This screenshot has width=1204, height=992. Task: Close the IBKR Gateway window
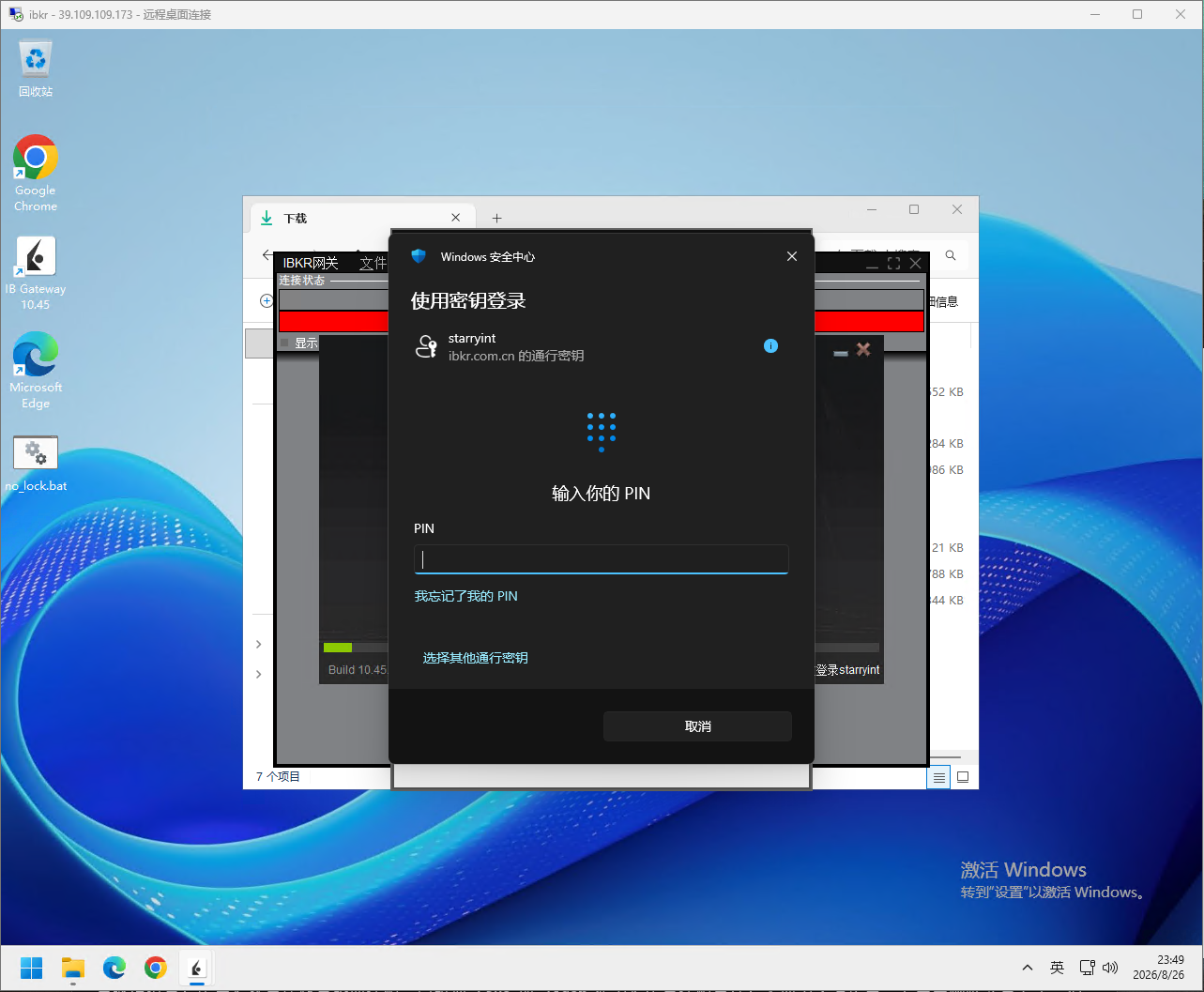click(x=915, y=264)
